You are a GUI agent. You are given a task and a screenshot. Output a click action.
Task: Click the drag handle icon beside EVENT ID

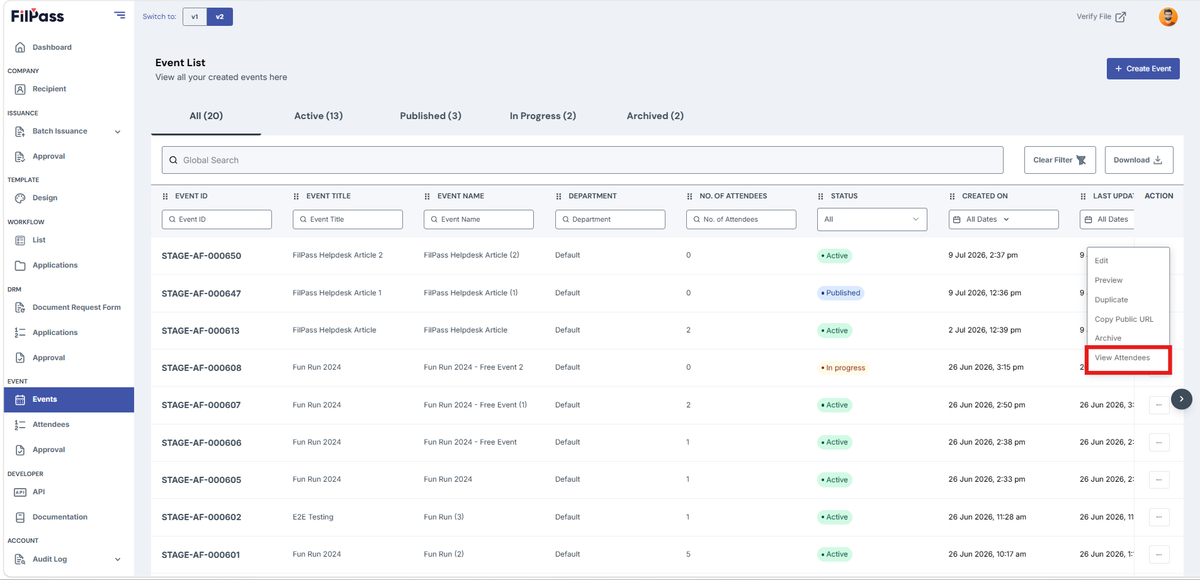[166, 196]
